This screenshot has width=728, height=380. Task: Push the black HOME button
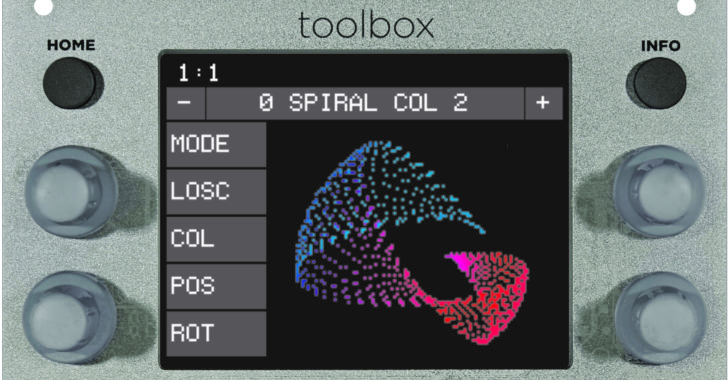click(71, 83)
